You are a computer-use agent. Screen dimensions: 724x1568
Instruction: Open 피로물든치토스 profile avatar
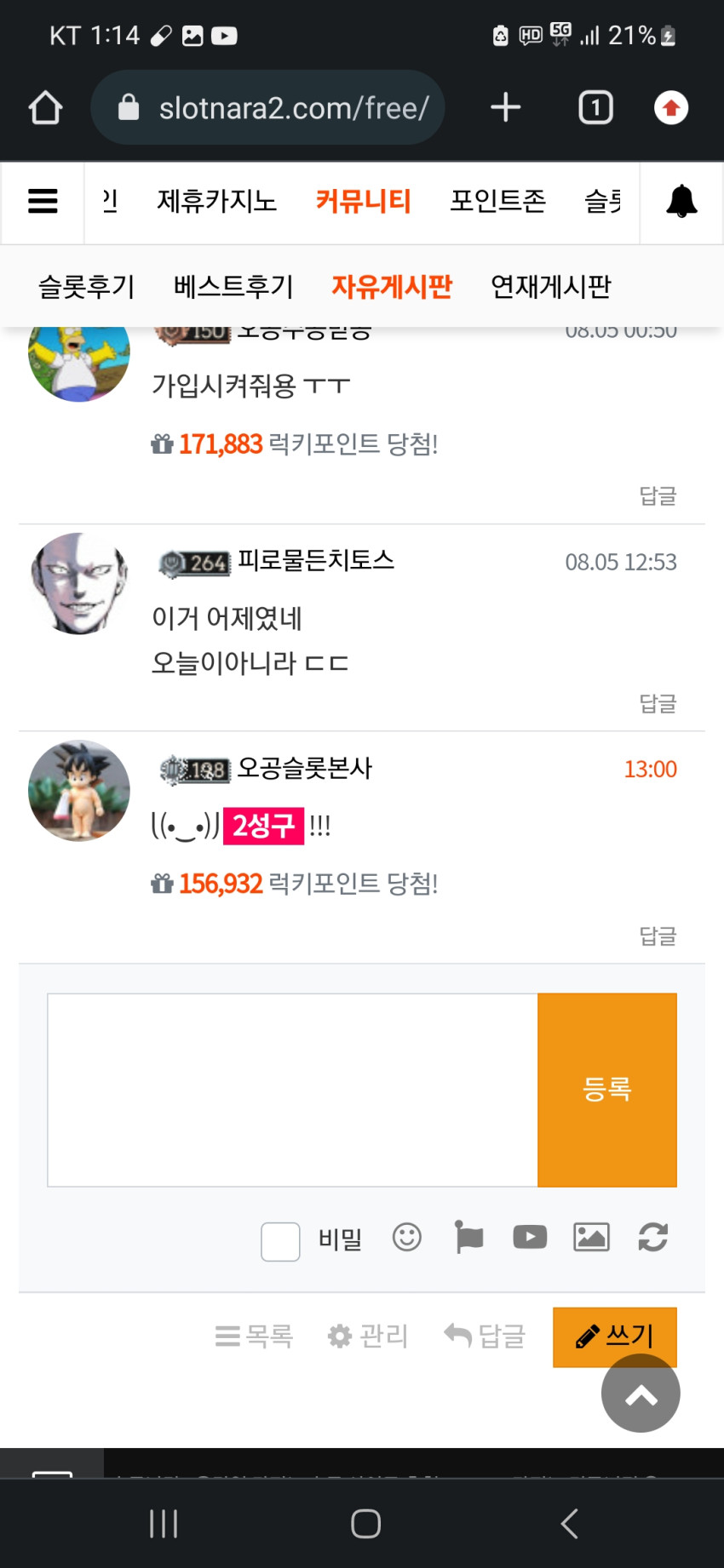[x=79, y=584]
